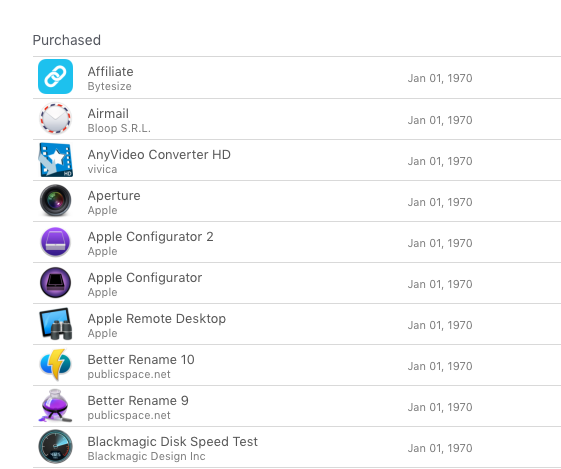
Task: Select the Apple Remote Desktop title text
Action: coord(157,318)
